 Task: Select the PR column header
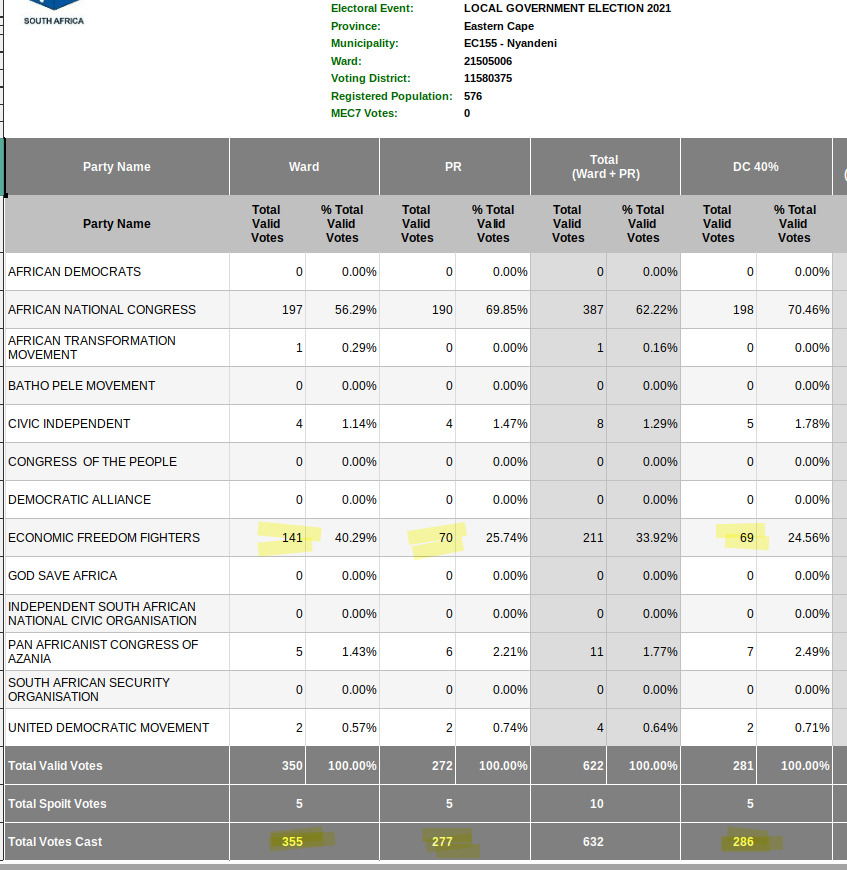coord(454,166)
